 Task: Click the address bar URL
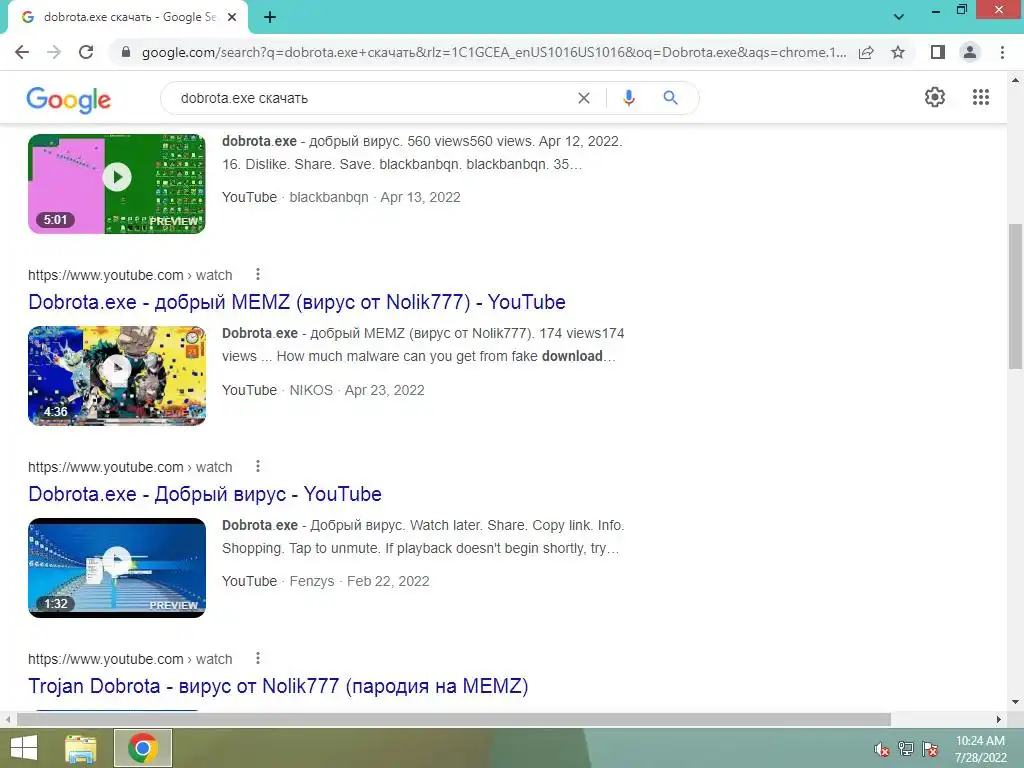pos(494,52)
